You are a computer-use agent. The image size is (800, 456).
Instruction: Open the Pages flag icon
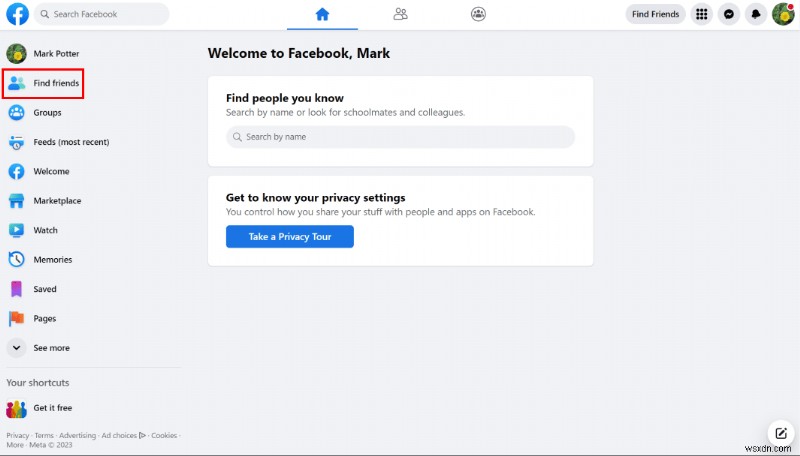click(16, 319)
